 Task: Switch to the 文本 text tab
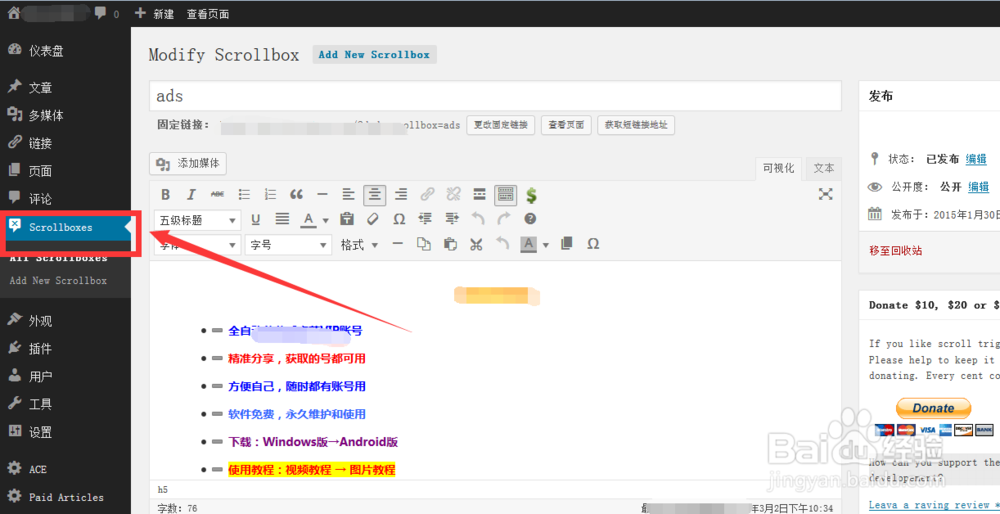point(823,168)
